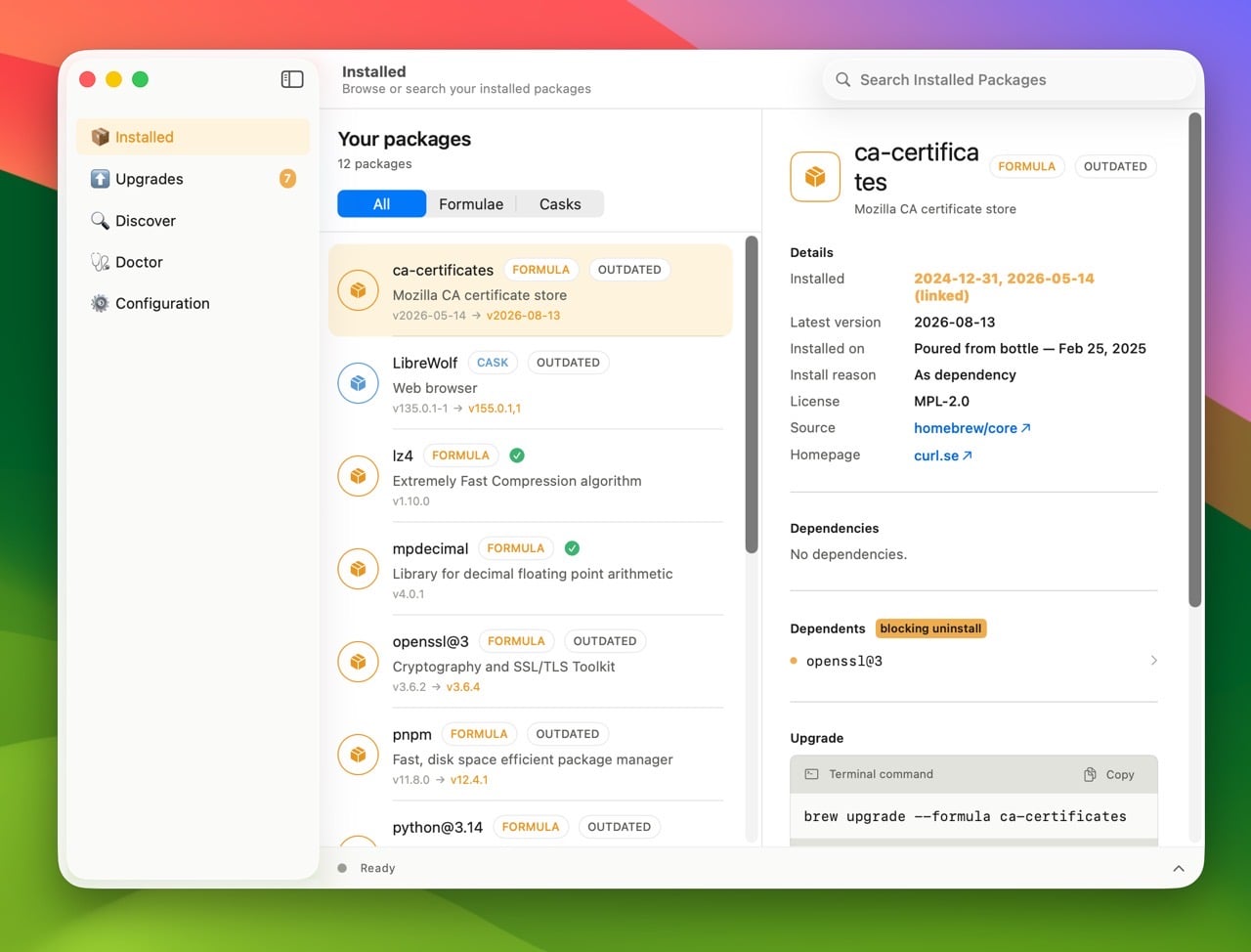The height and width of the screenshot is (952, 1251).
Task: Open the Upgrades sidebar section
Action: tap(193, 179)
